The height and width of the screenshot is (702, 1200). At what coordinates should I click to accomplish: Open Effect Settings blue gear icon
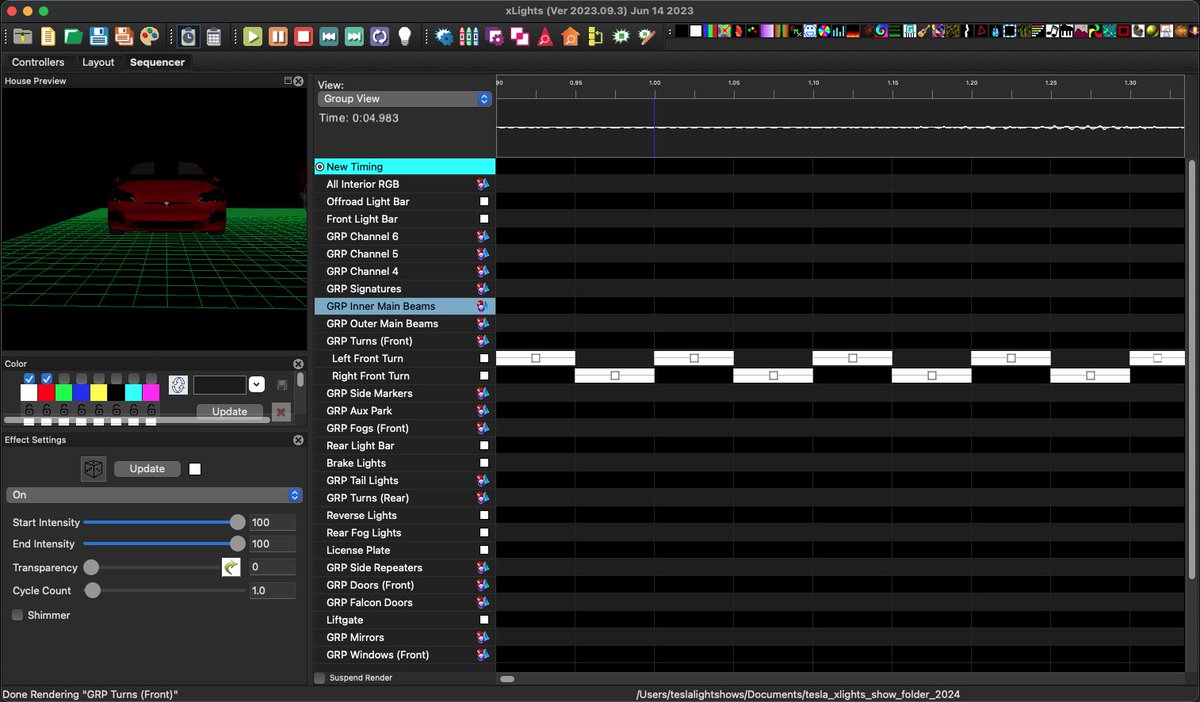(x=444, y=36)
